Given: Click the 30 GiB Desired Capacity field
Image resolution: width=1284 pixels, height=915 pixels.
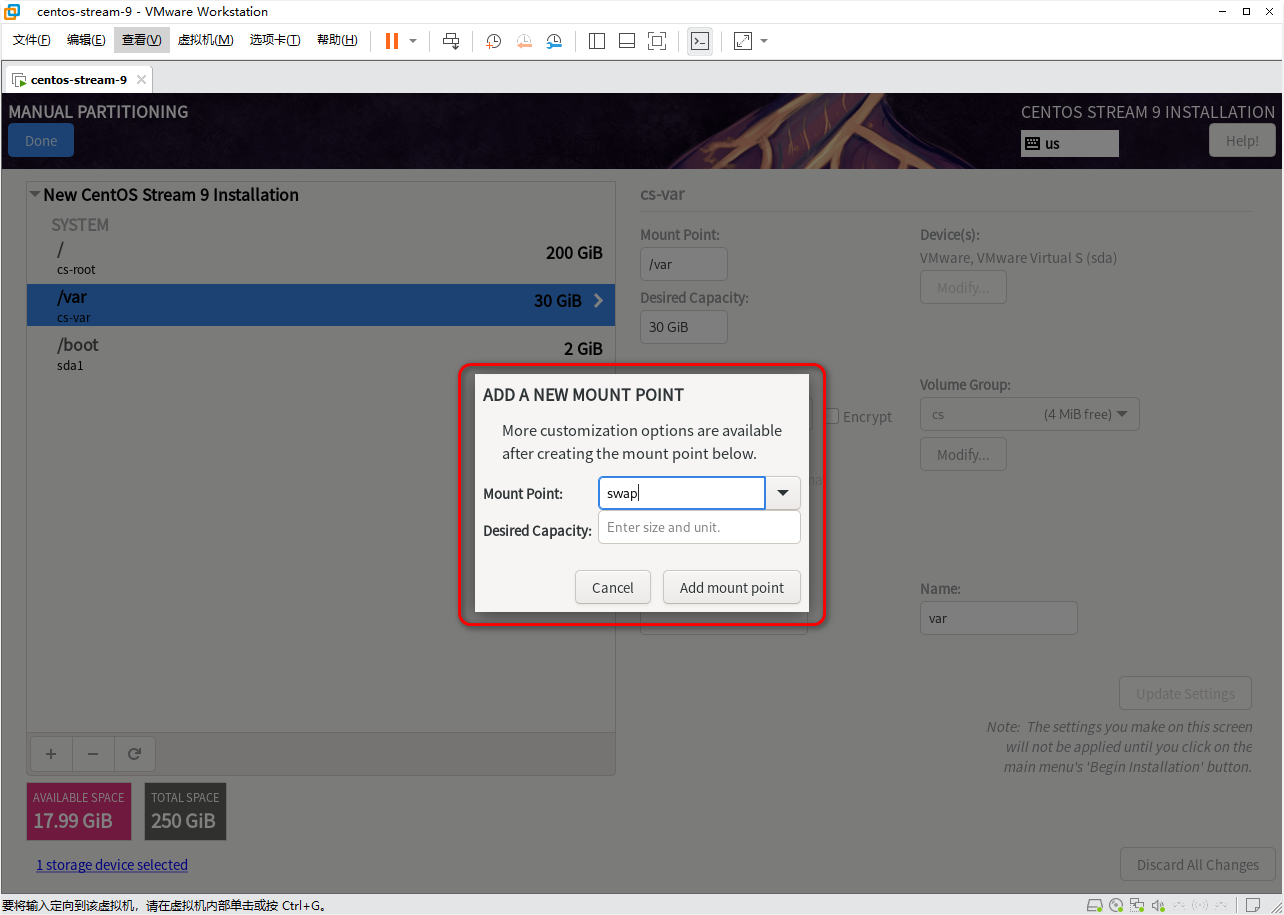Looking at the screenshot, I should pyautogui.click(x=684, y=327).
